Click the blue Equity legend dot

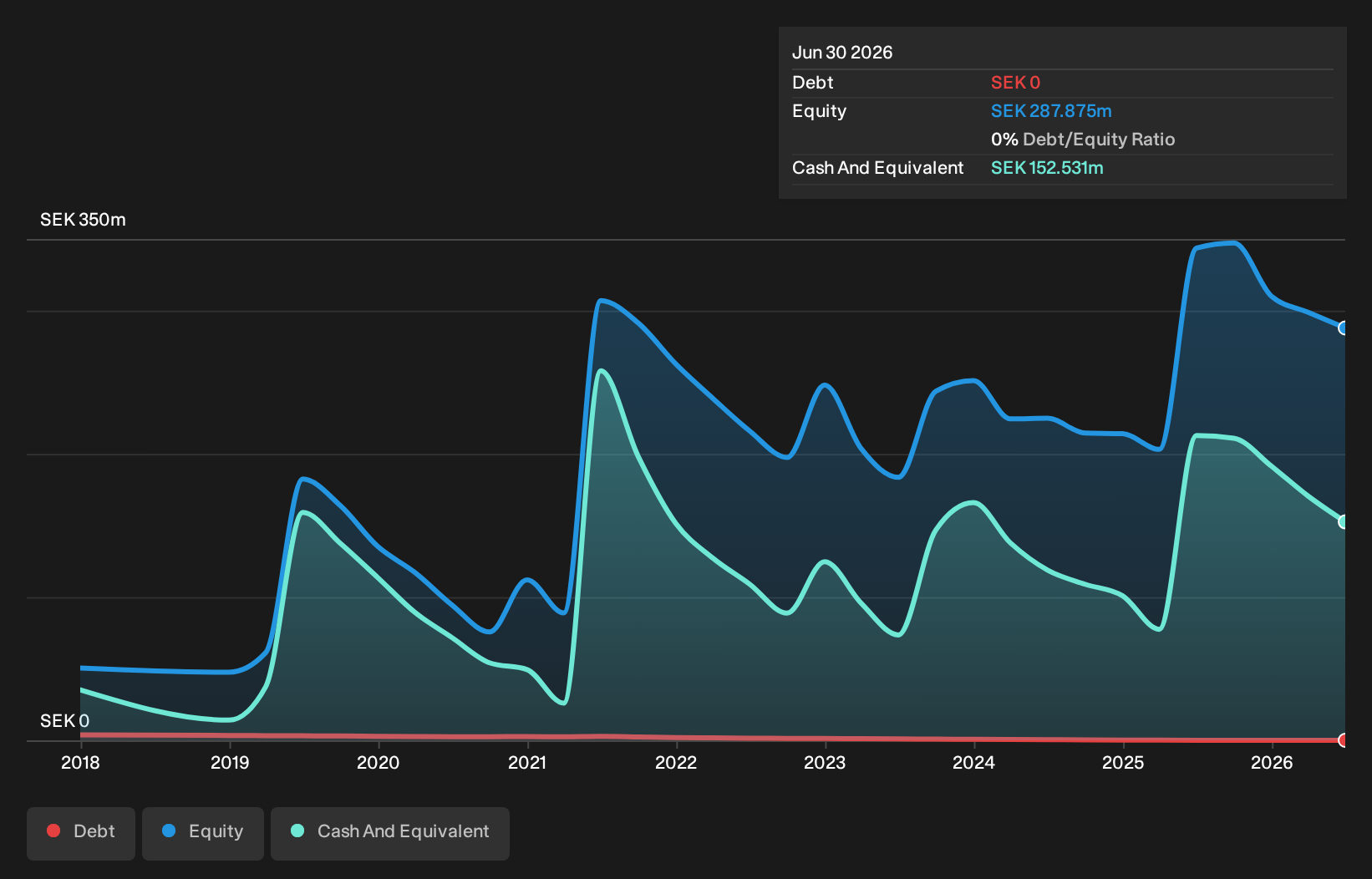click(169, 831)
